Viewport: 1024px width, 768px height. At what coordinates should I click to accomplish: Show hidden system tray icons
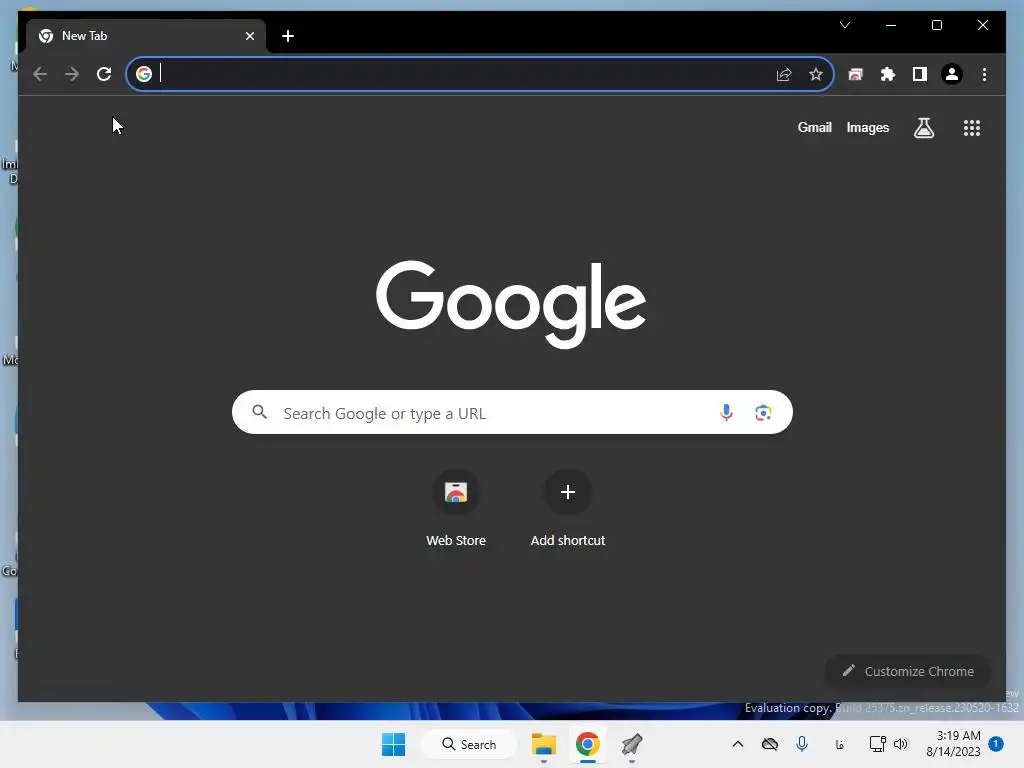coord(738,744)
